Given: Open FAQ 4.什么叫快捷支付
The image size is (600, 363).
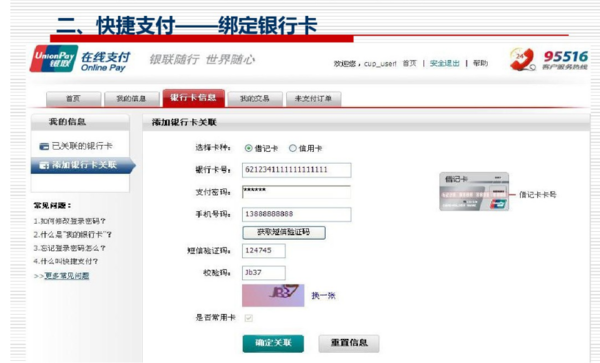Looking at the screenshot, I should (66, 261).
